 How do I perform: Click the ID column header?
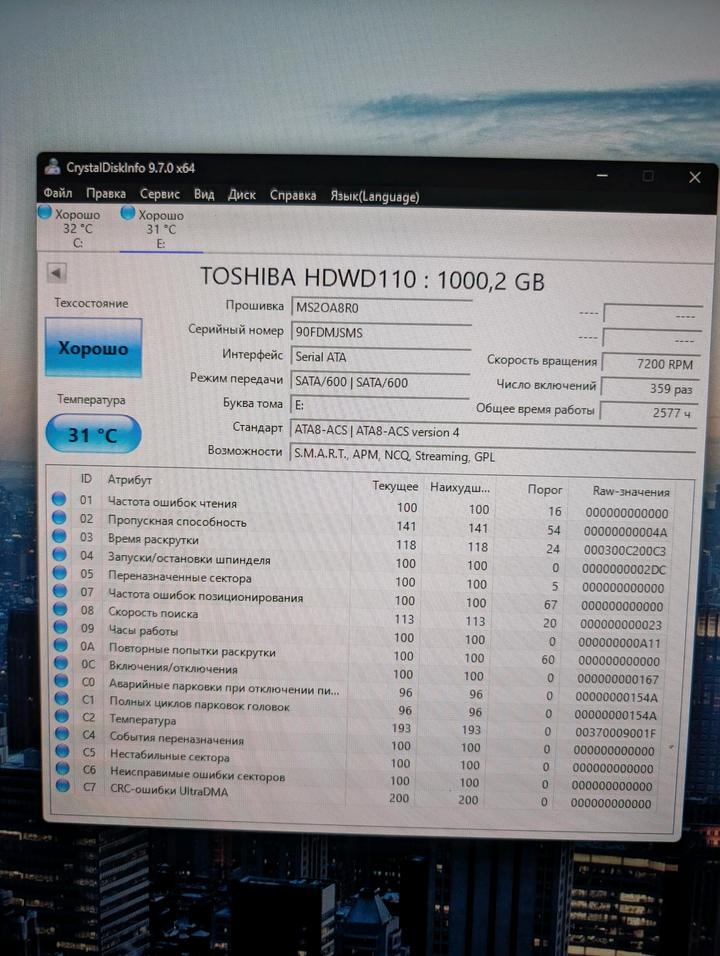tap(87, 479)
